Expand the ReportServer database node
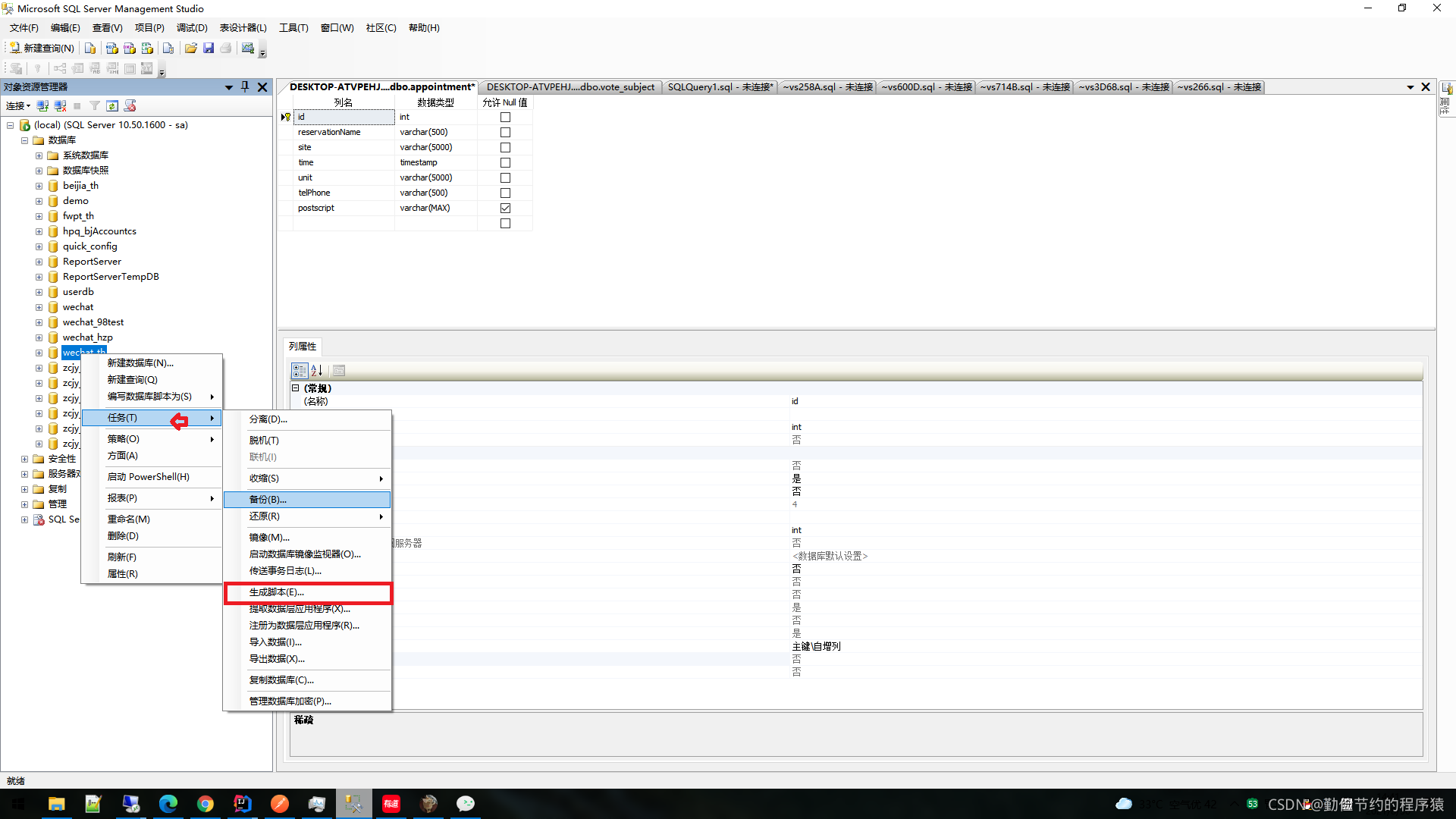Image resolution: width=1456 pixels, height=819 pixels. pyautogui.click(x=39, y=262)
